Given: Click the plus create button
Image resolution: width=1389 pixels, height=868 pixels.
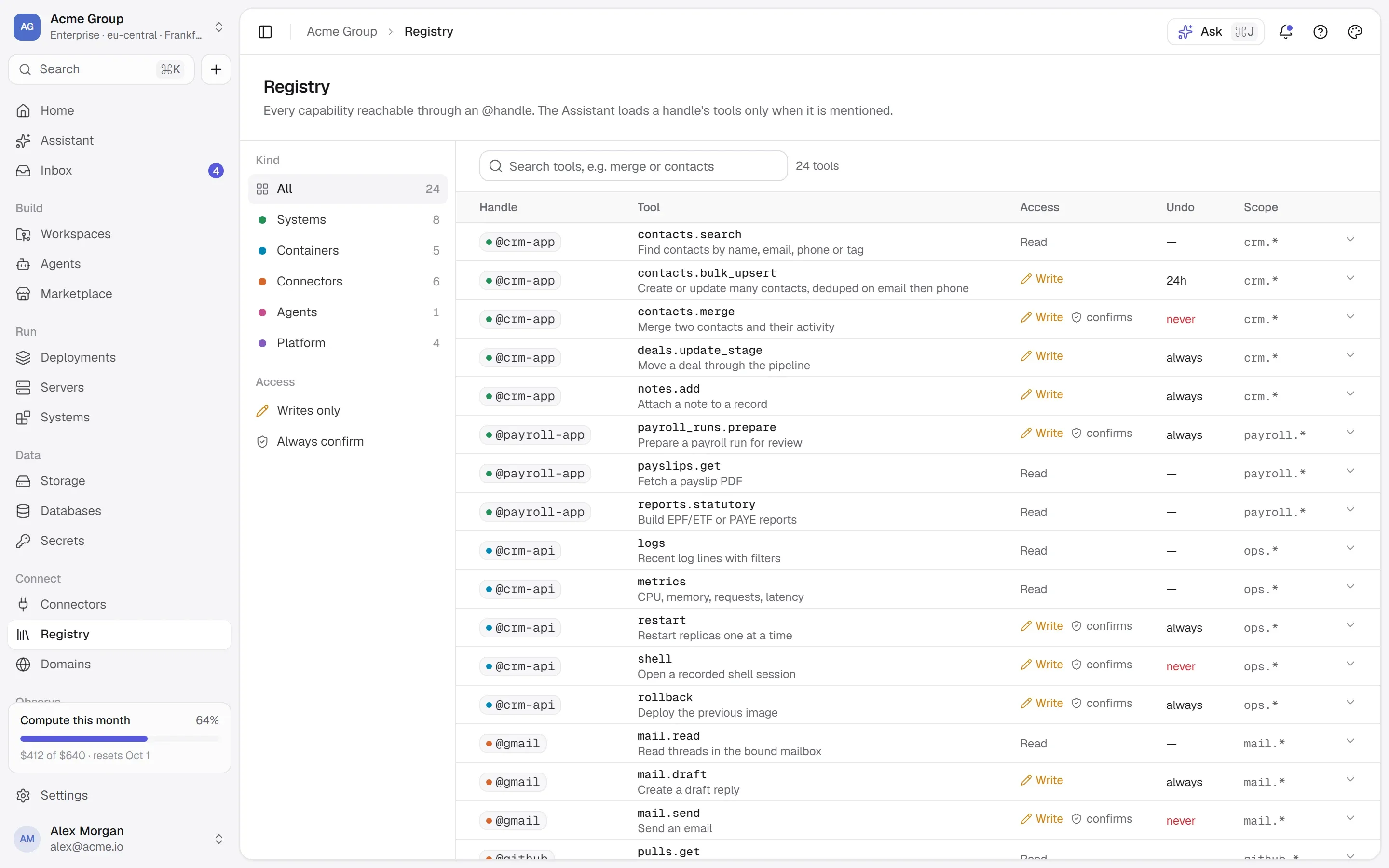Looking at the screenshot, I should (216, 69).
